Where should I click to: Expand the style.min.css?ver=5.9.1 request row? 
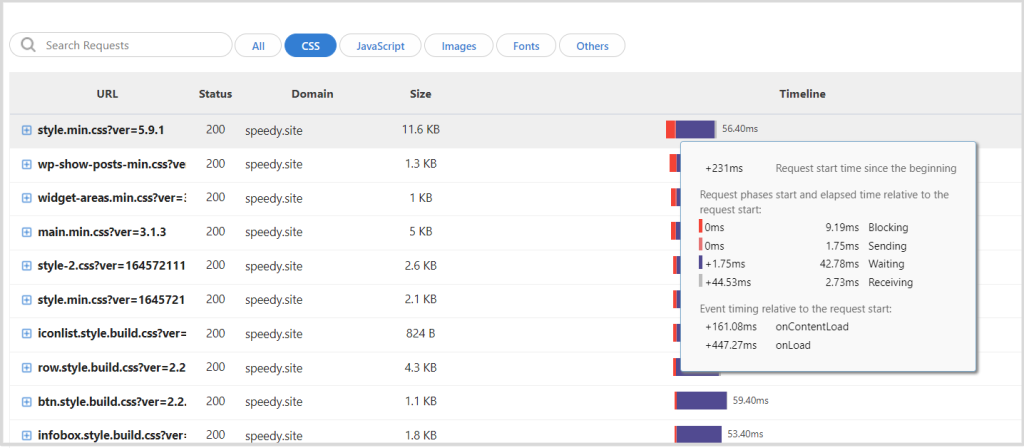[27, 130]
